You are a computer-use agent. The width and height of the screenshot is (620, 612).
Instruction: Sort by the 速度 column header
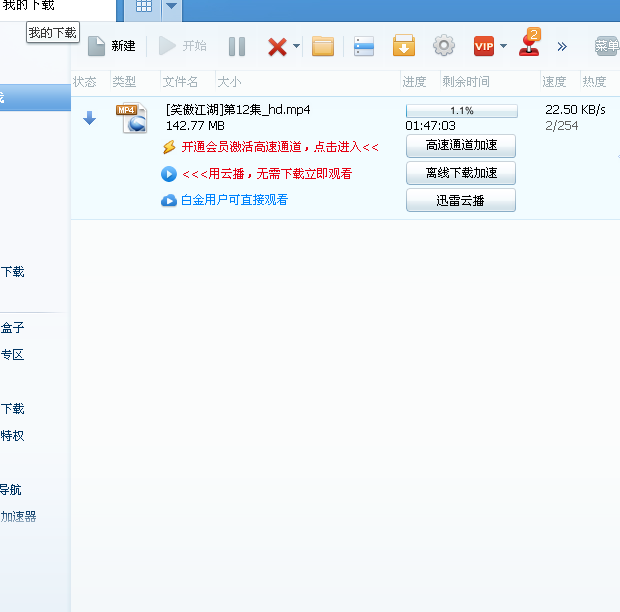[554, 82]
